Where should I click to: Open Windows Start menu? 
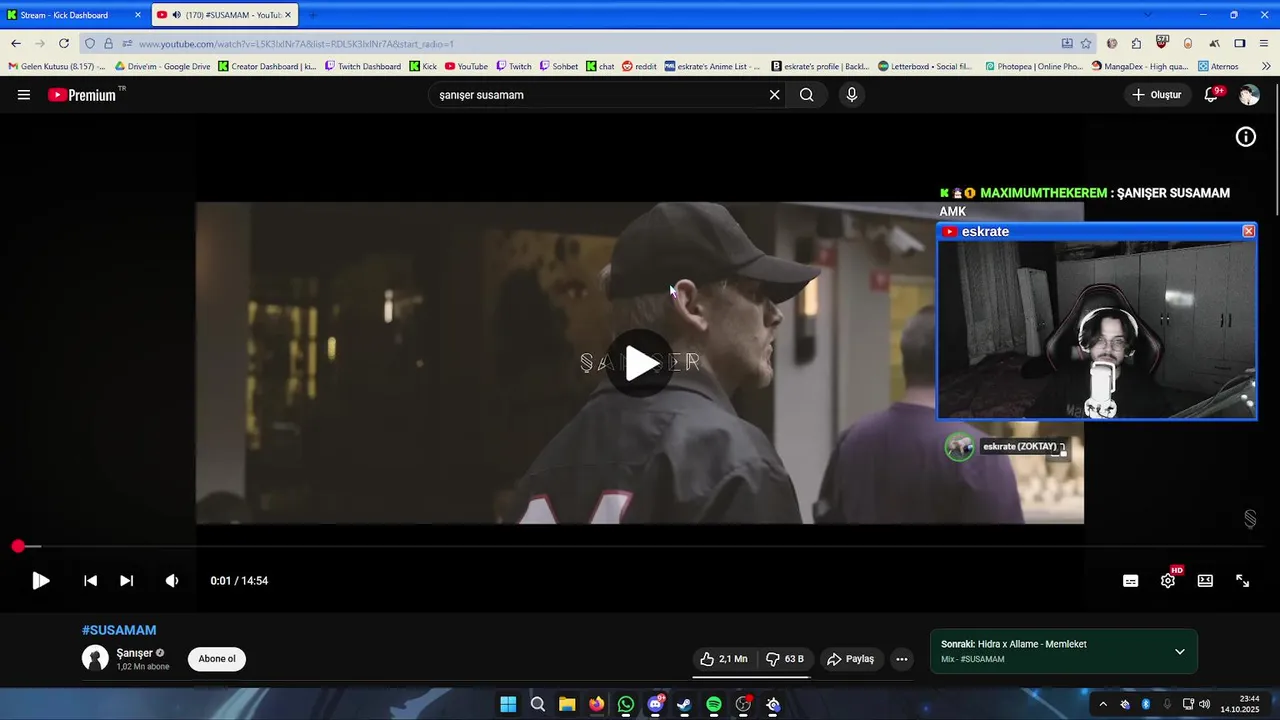508,705
